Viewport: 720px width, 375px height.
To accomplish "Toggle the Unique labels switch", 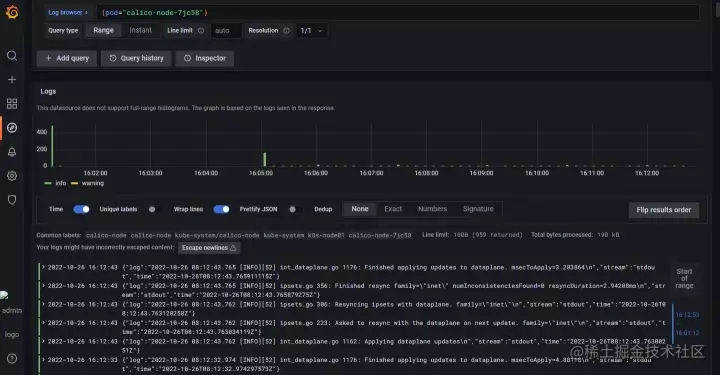I will [x=154, y=209].
